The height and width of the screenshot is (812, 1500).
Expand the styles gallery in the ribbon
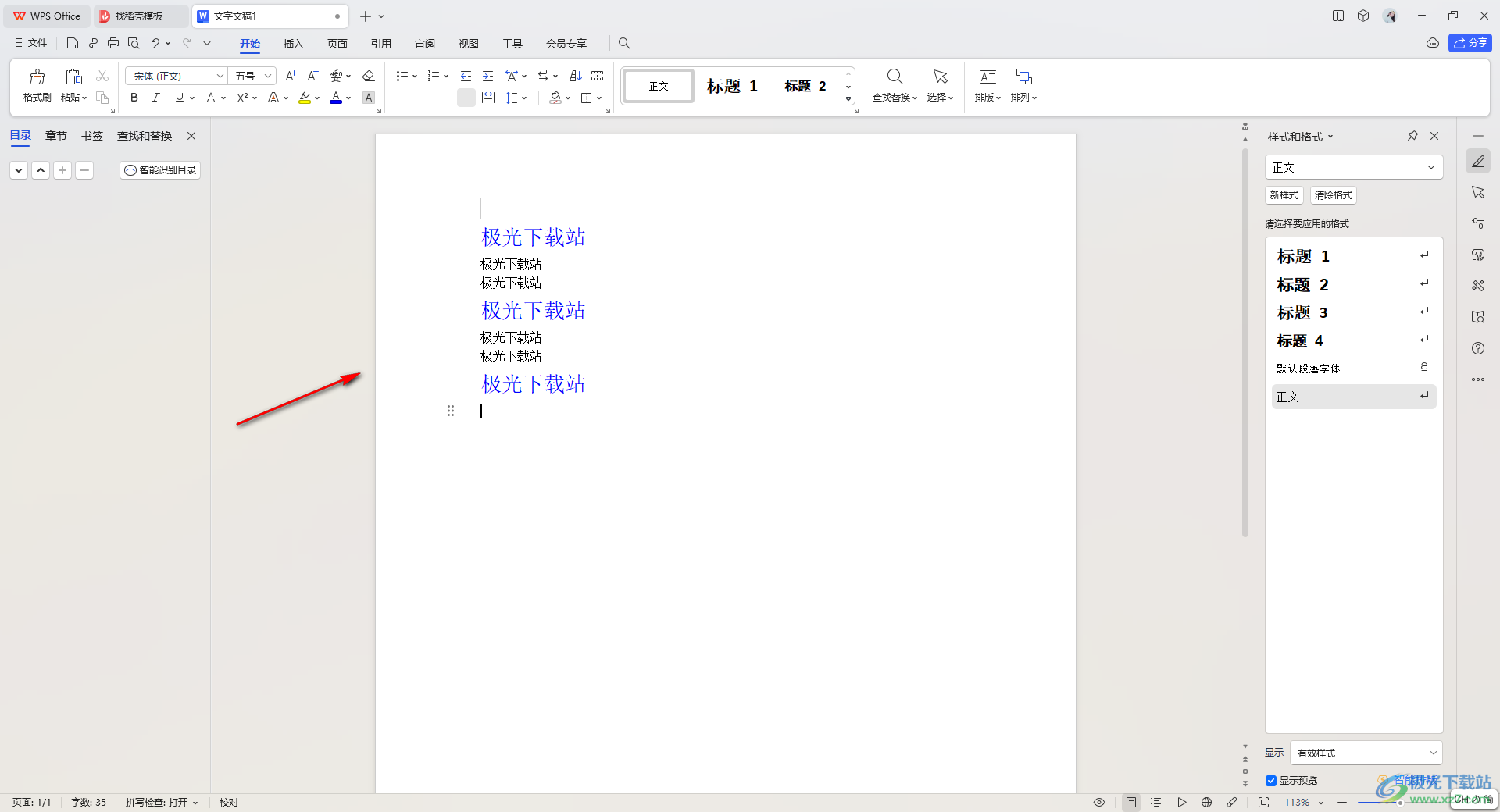pos(848,99)
